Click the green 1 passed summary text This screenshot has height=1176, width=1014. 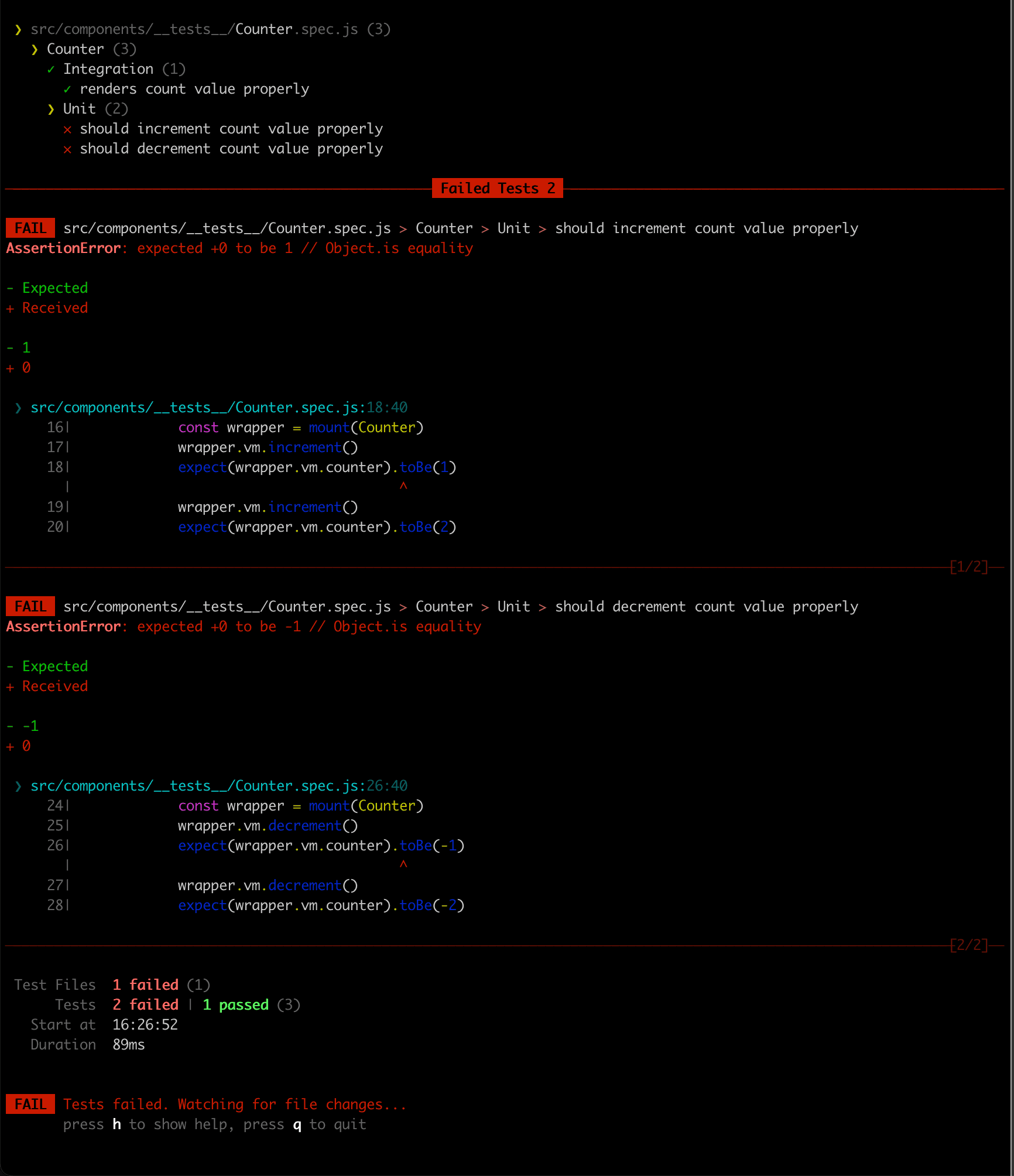[235, 1005]
